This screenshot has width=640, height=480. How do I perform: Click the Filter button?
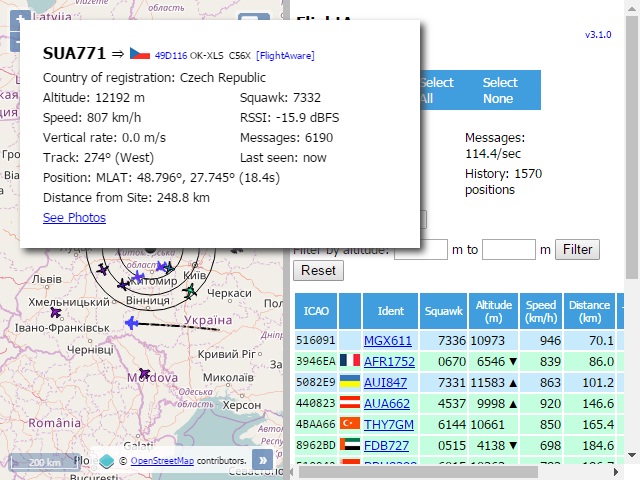pos(576,249)
